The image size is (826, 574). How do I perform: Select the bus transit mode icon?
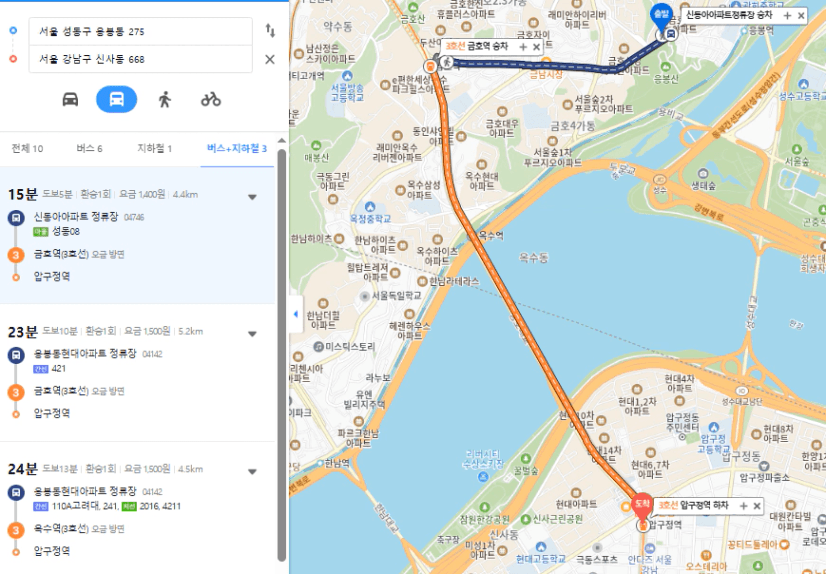click(x=116, y=99)
